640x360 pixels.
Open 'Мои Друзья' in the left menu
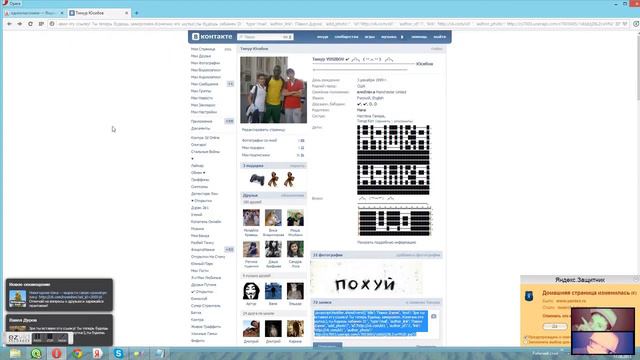(201, 56)
